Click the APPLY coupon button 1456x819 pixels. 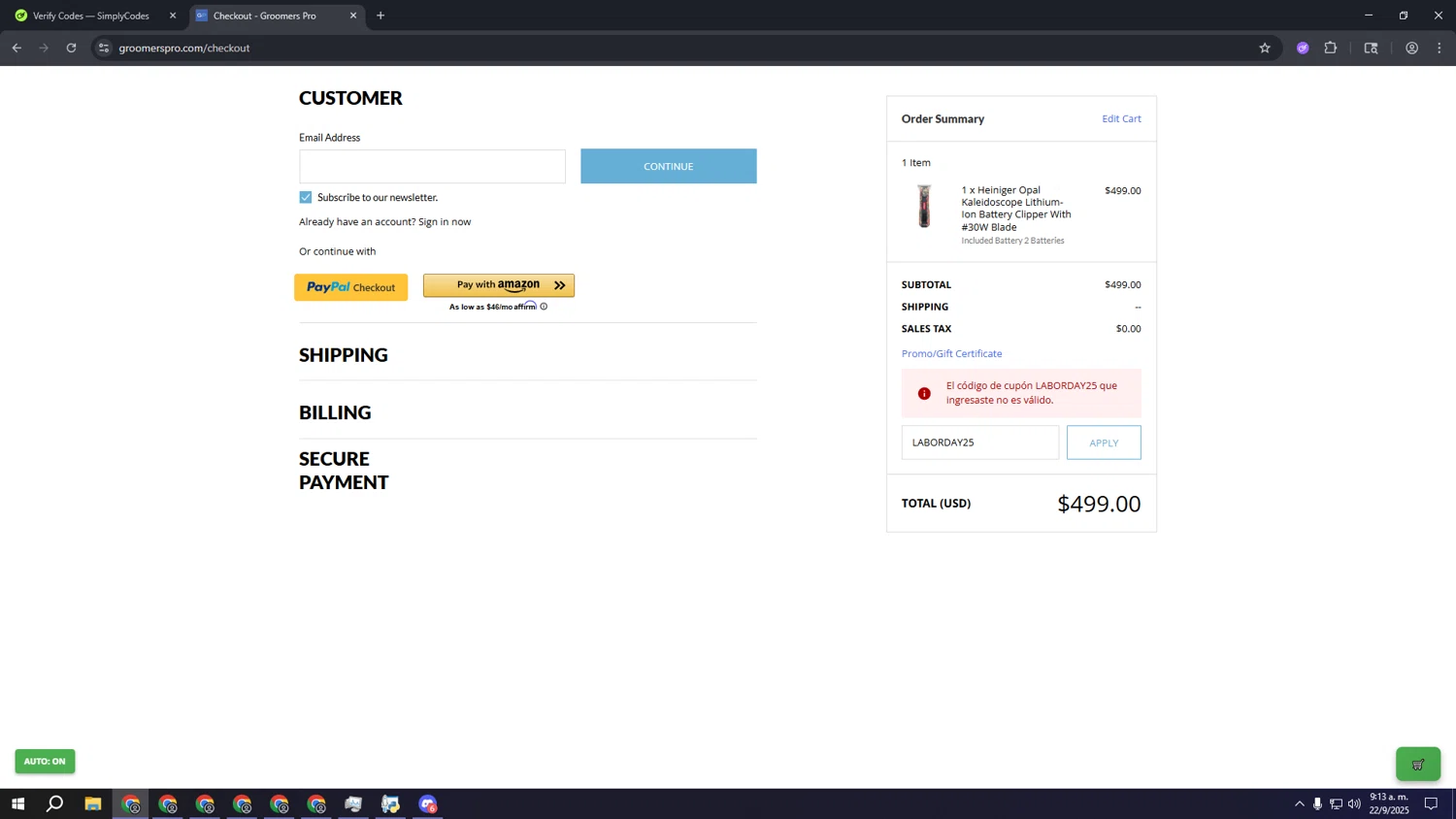click(x=1104, y=442)
